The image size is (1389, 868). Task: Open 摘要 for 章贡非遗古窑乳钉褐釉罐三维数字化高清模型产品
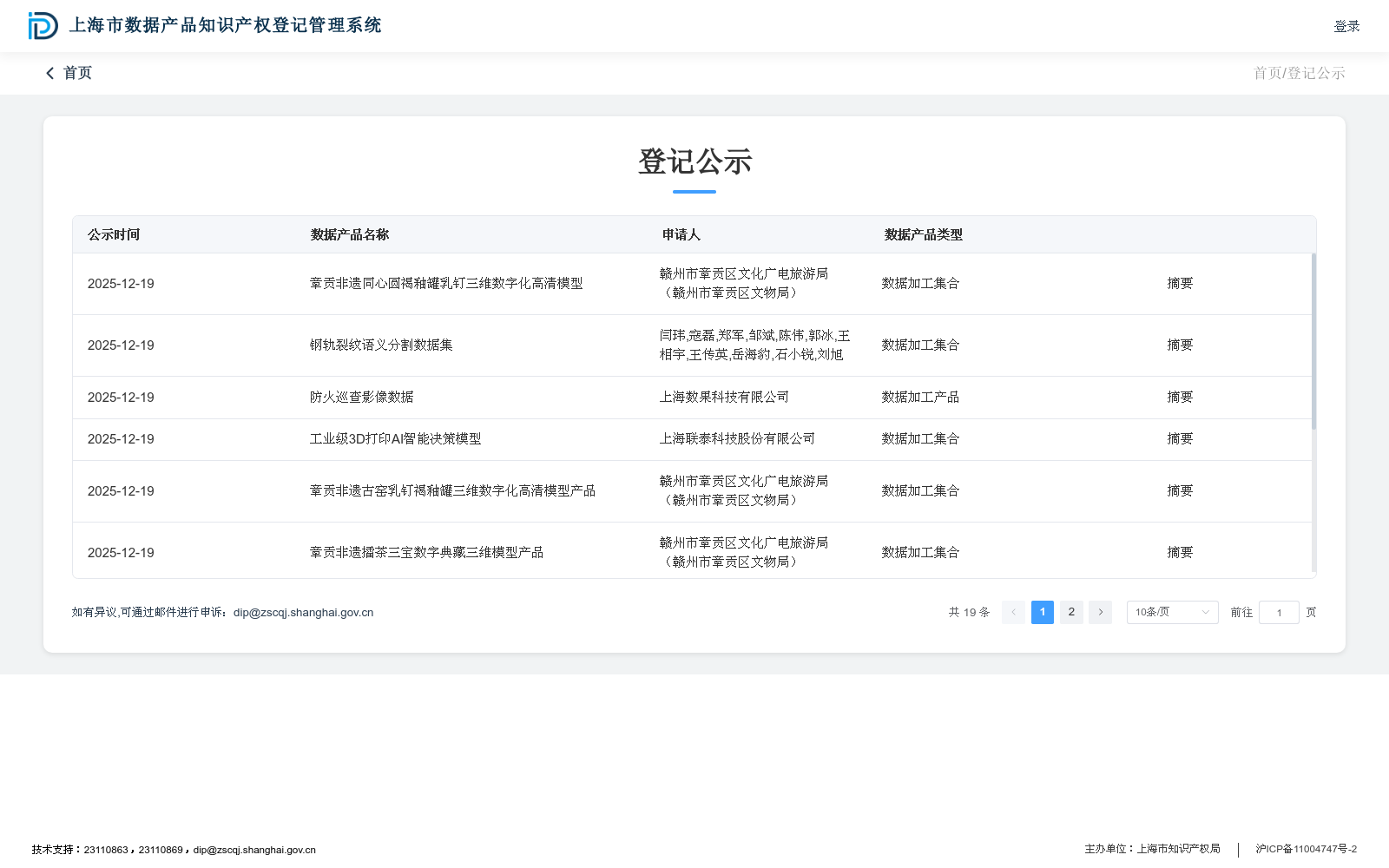[x=1180, y=491]
